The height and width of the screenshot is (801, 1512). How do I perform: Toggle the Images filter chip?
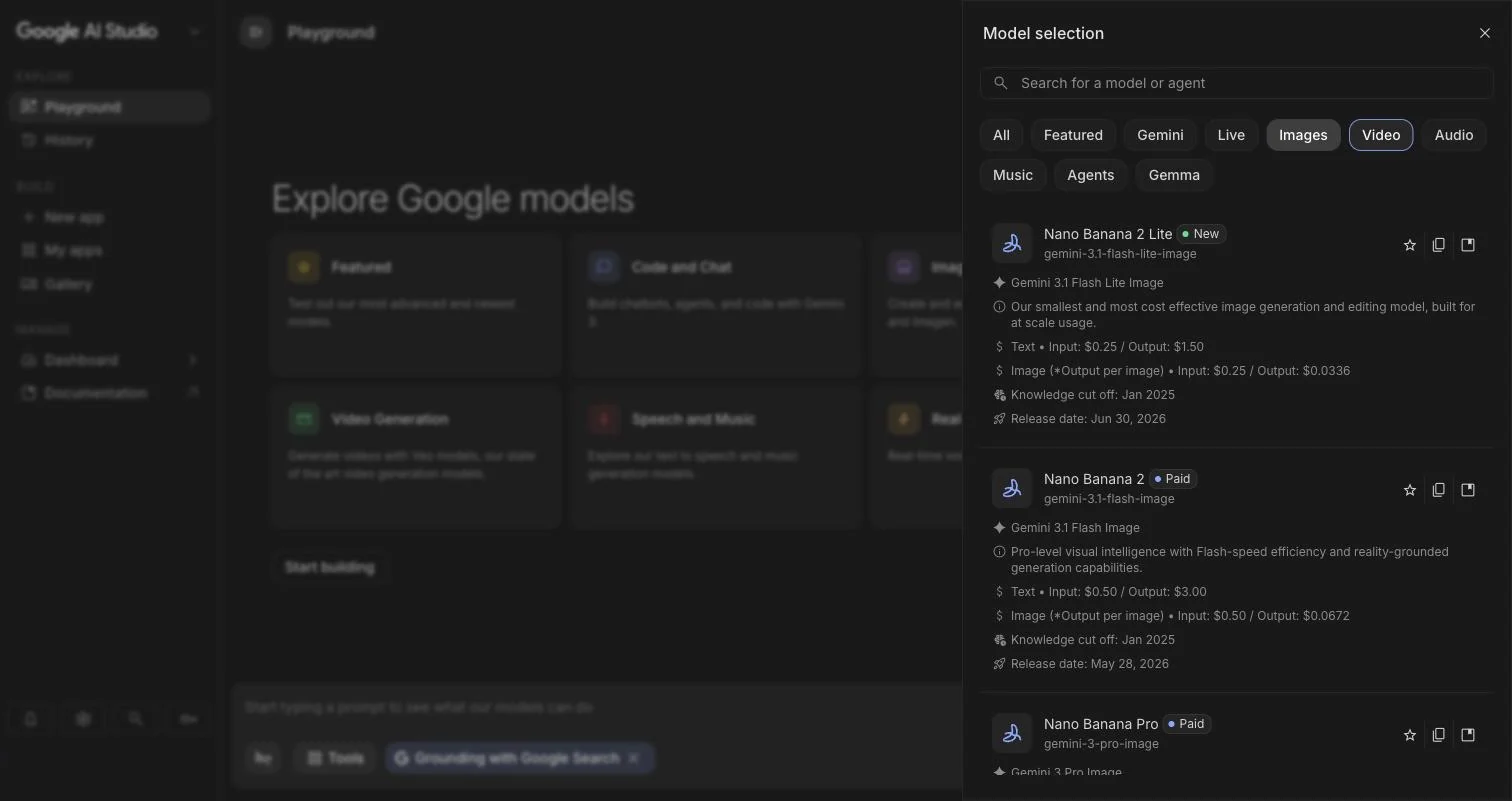1303,135
